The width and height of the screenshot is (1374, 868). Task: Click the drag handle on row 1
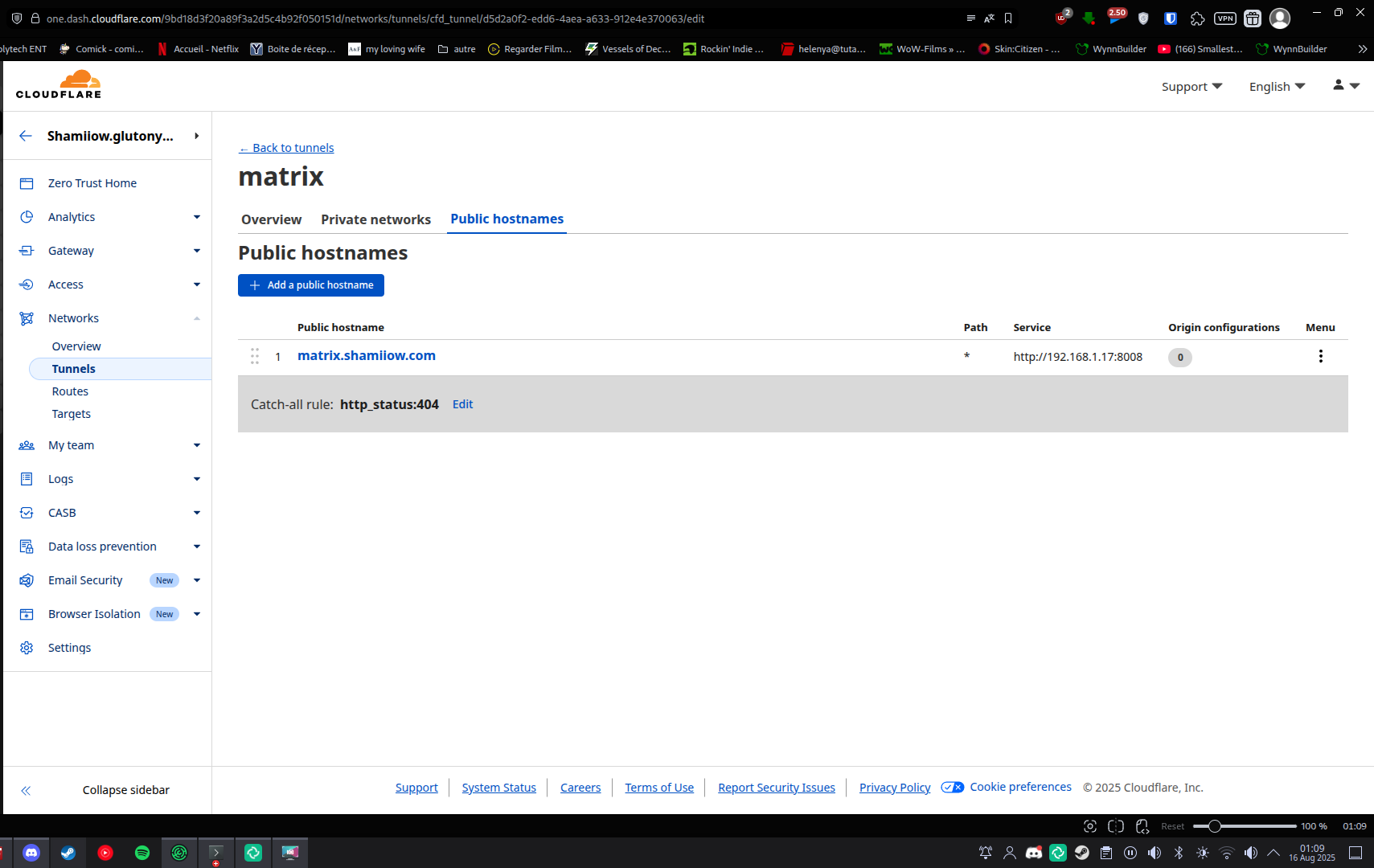tap(255, 356)
